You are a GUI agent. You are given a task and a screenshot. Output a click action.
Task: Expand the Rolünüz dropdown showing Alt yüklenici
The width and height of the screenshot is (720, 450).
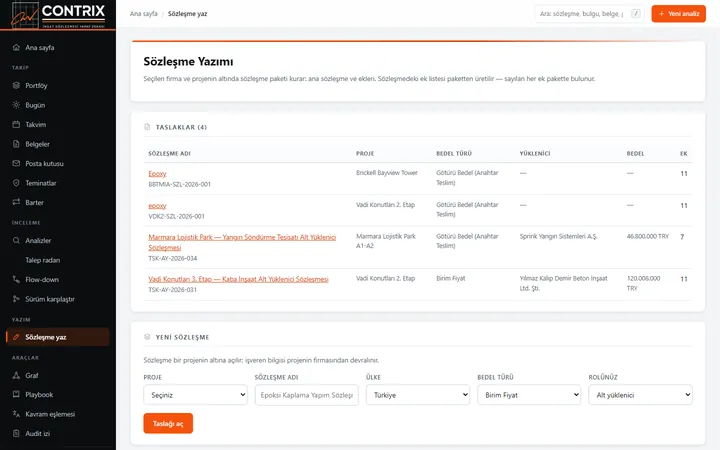(640, 395)
